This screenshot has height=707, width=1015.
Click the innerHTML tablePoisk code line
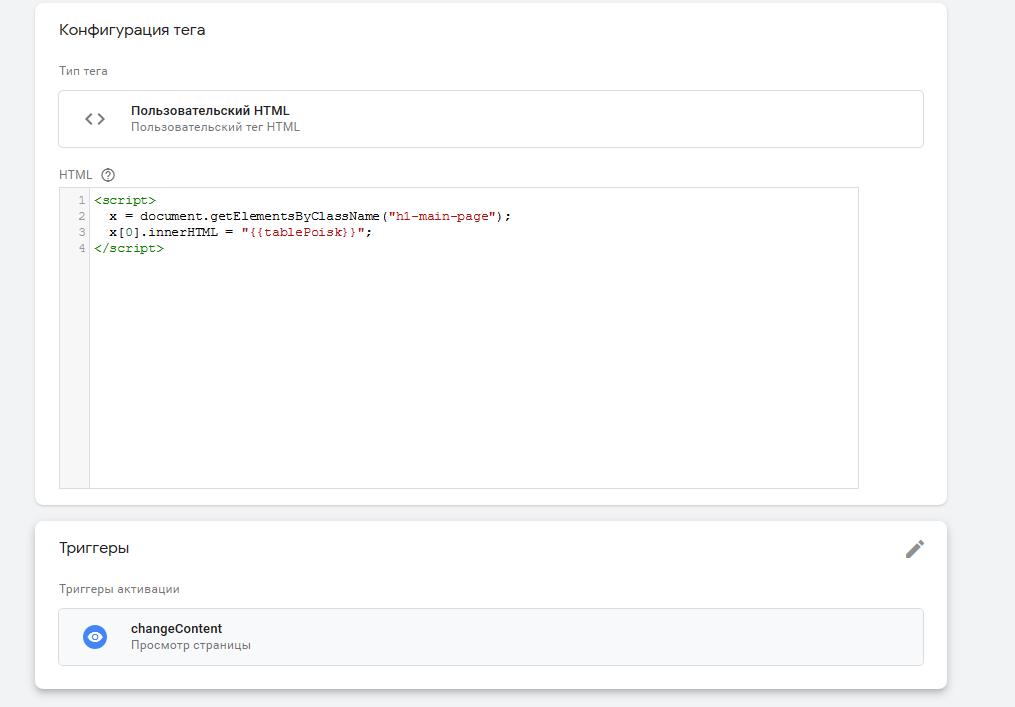(241, 232)
